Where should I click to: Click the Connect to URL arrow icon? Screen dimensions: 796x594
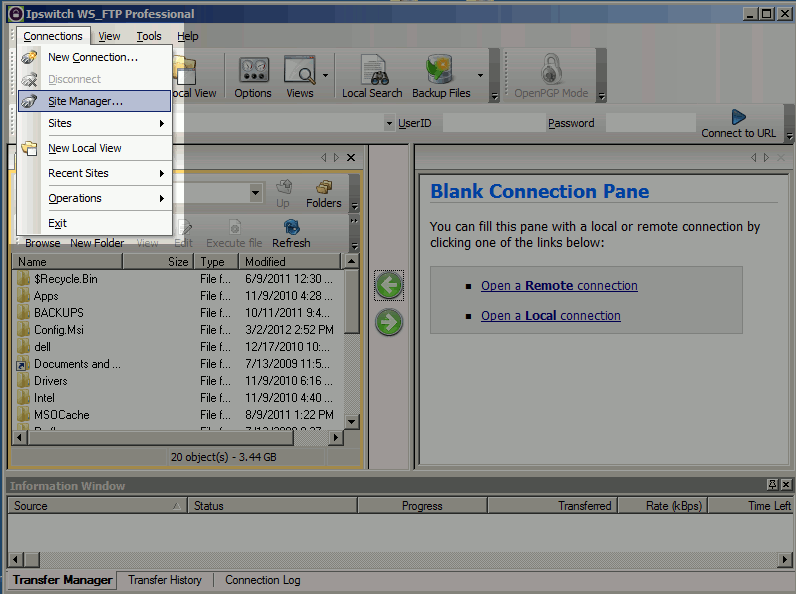click(x=738, y=118)
